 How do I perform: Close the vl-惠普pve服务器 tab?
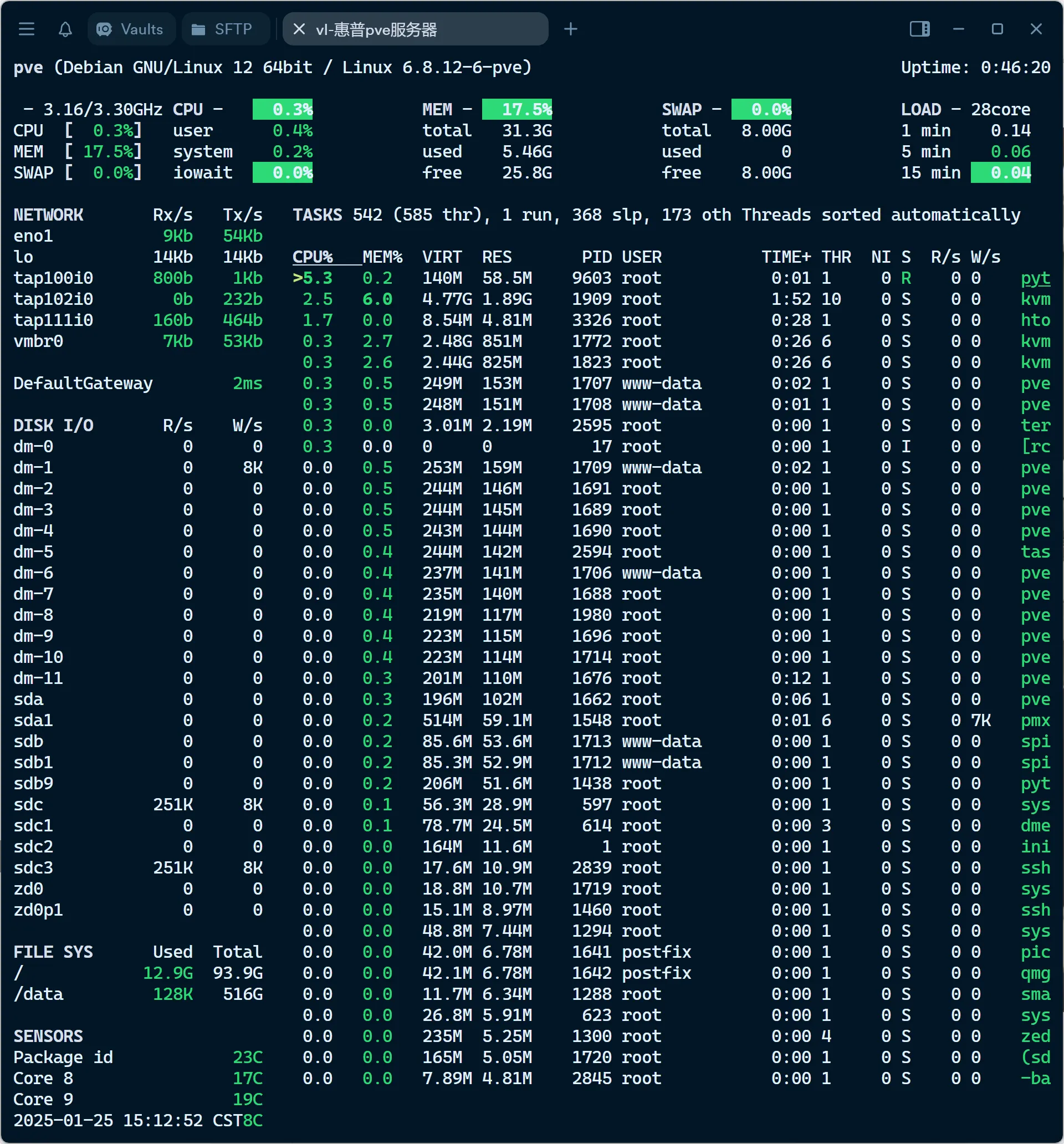(299, 29)
